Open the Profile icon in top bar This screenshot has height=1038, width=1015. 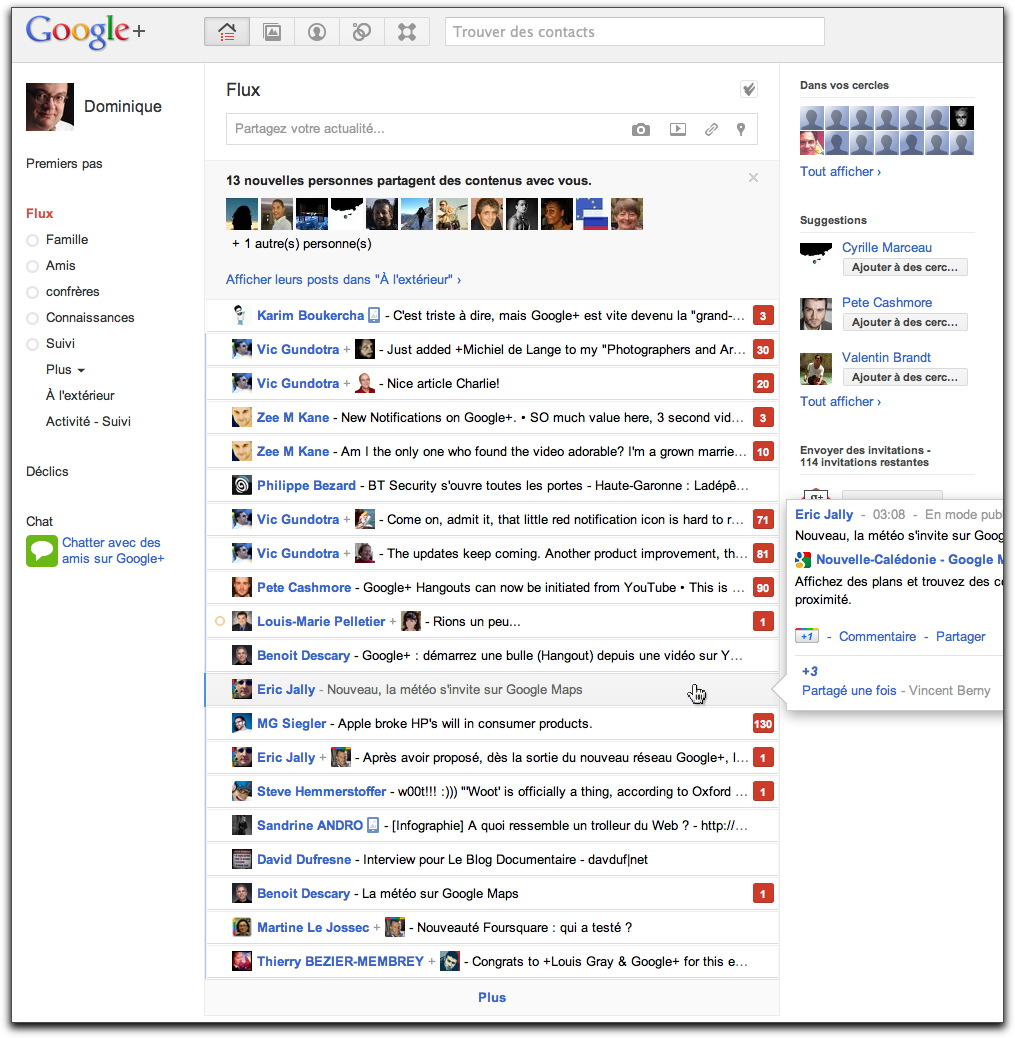point(317,32)
